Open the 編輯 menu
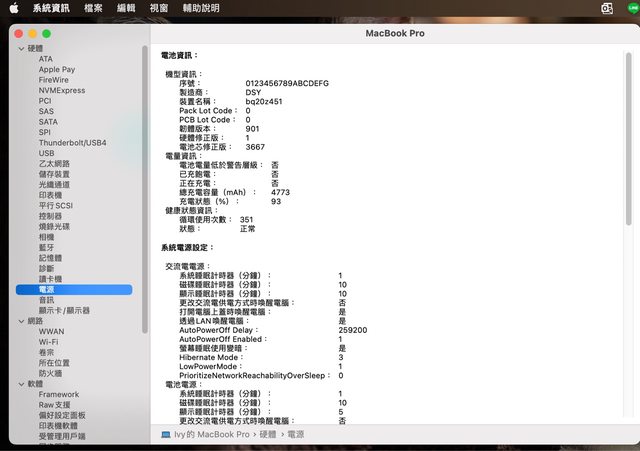 [x=126, y=8]
